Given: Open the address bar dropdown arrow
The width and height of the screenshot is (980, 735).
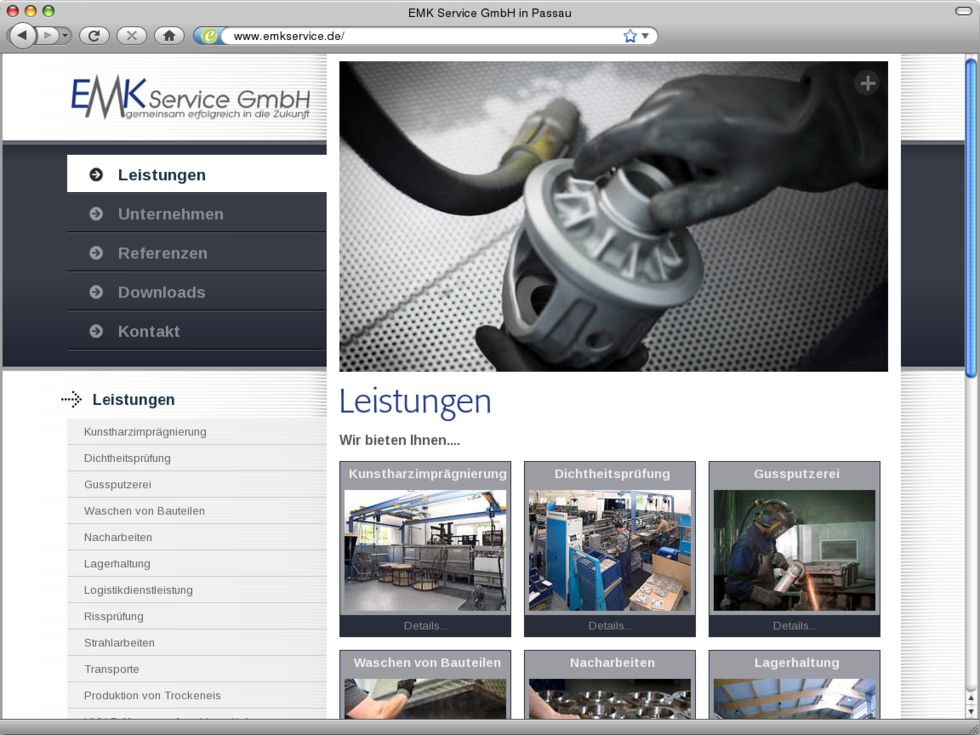Looking at the screenshot, I should 645,36.
